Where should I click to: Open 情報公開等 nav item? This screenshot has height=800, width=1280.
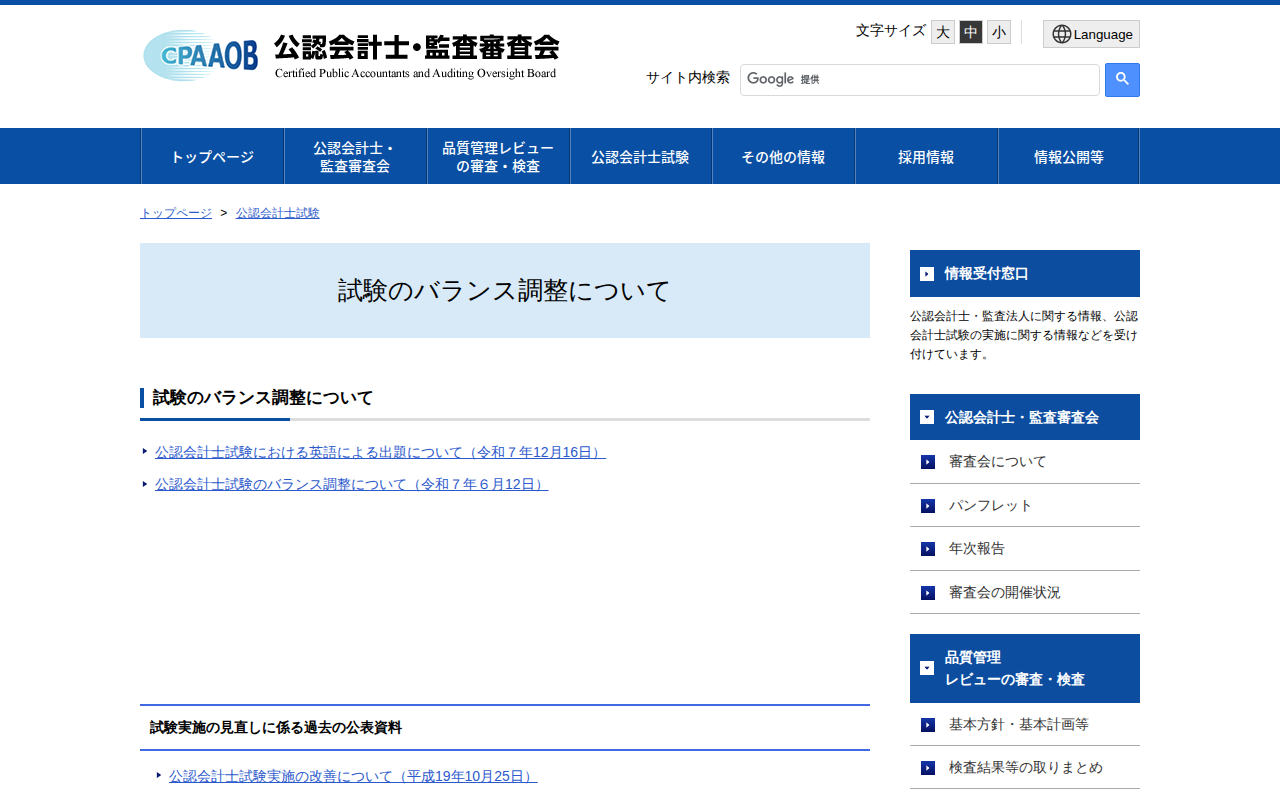point(1069,156)
